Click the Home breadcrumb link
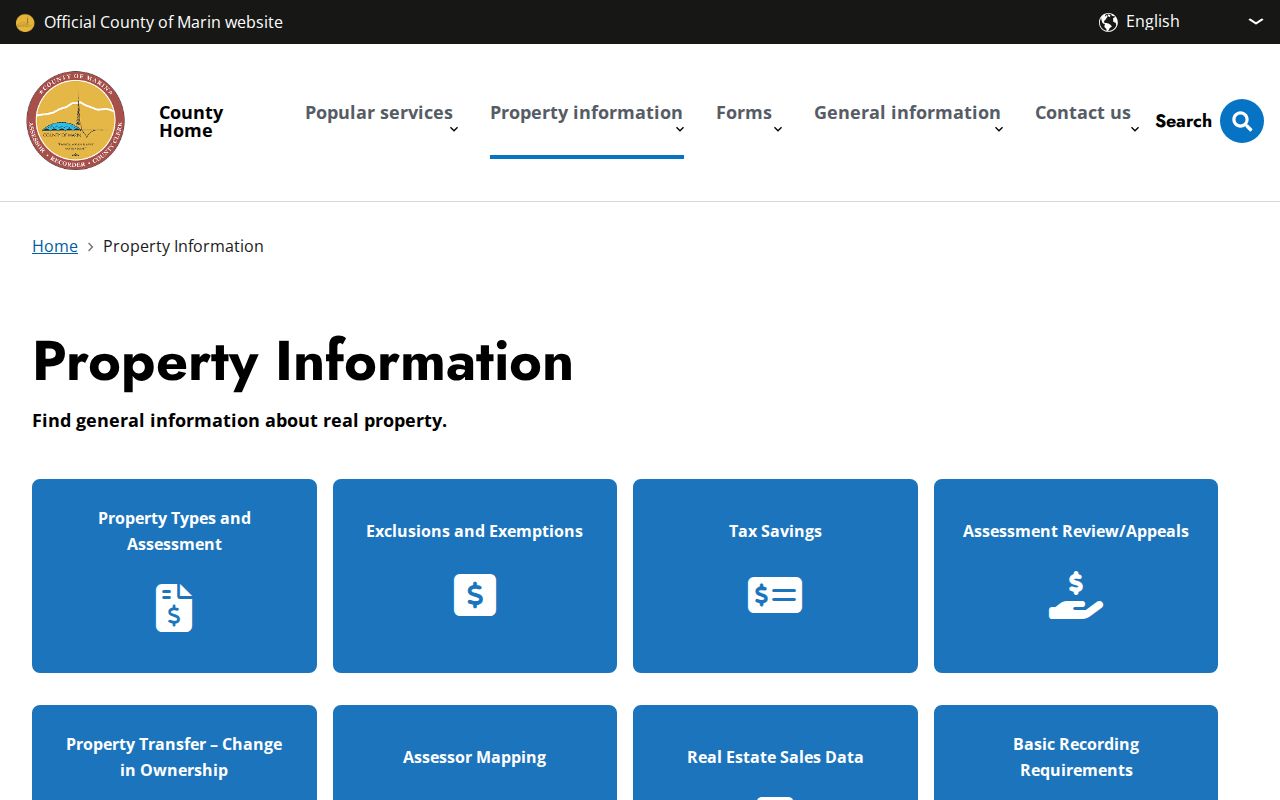This screenshot has width=1280, height=800. [x=55, y=246]
